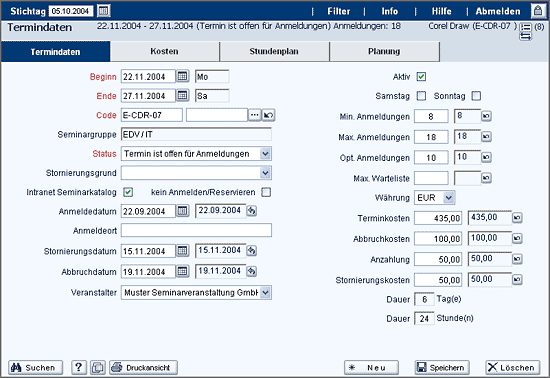Check kein Anmelden/Reservieren box
The width and height of the screenshot is (550, 378).
(x=266, y=192)
